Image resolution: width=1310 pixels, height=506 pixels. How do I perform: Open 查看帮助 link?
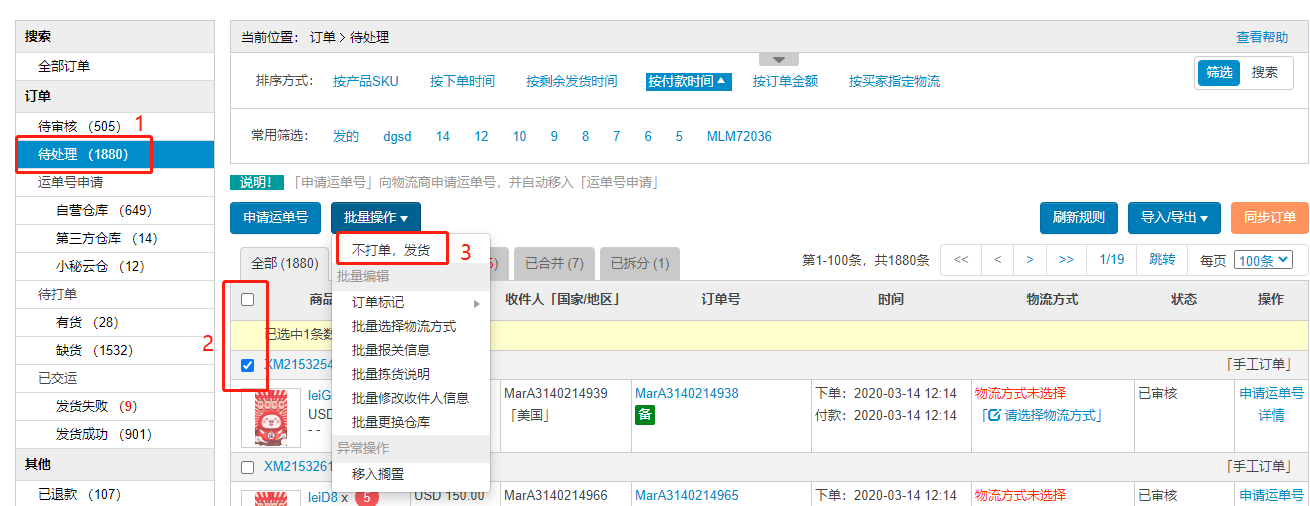coord(1262,37)
